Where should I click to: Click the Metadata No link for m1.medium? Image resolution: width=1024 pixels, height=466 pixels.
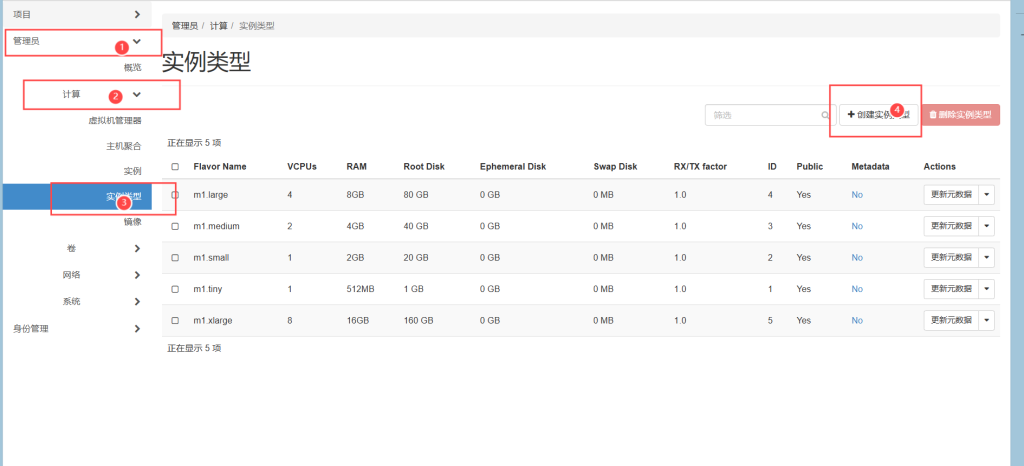[x=857, y=227]
